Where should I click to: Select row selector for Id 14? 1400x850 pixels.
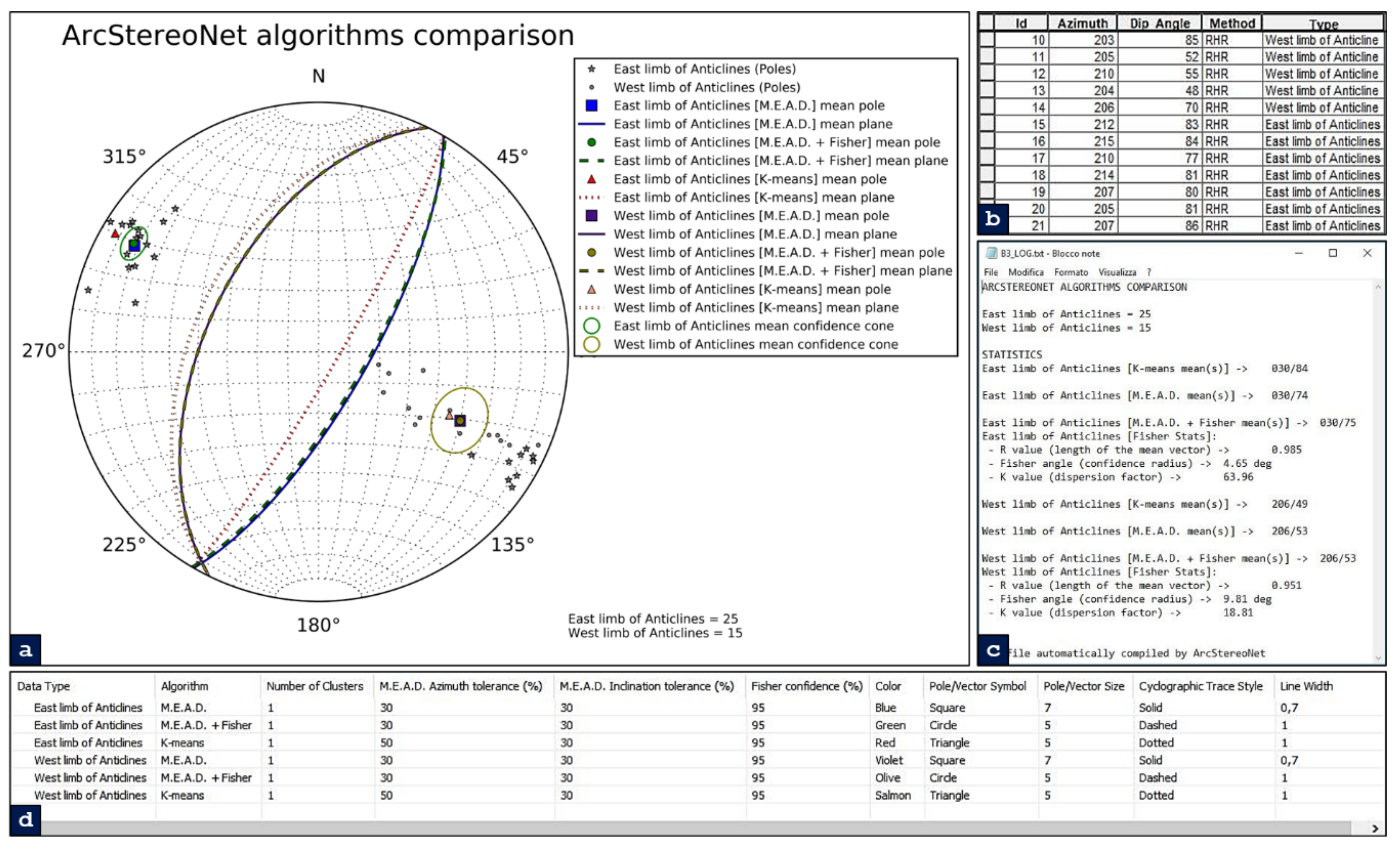coord(987,107)
